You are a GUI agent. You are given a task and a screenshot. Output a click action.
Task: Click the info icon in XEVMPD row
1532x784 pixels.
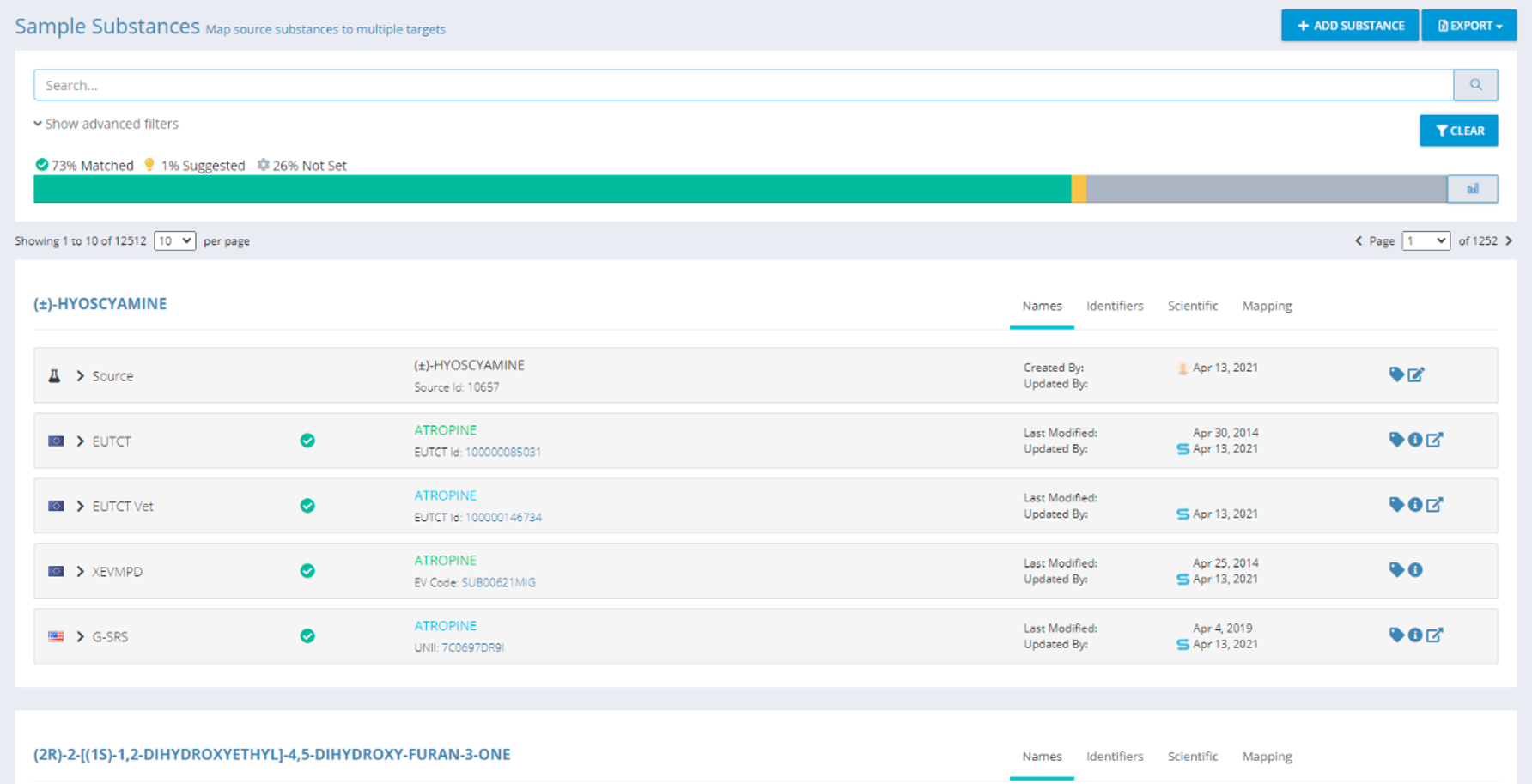tap(1415, 570)
